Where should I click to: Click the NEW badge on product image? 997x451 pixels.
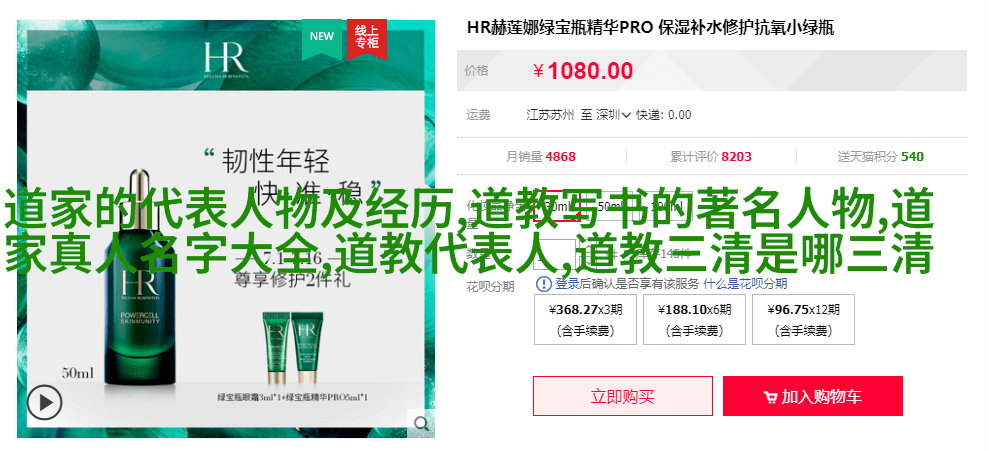click(x=322, y=38)
